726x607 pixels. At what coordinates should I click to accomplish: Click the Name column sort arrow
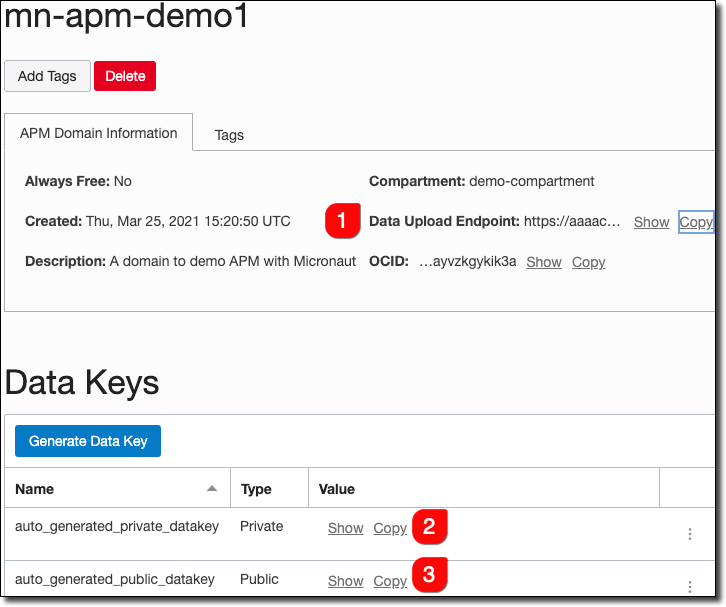tap(211, 489)
